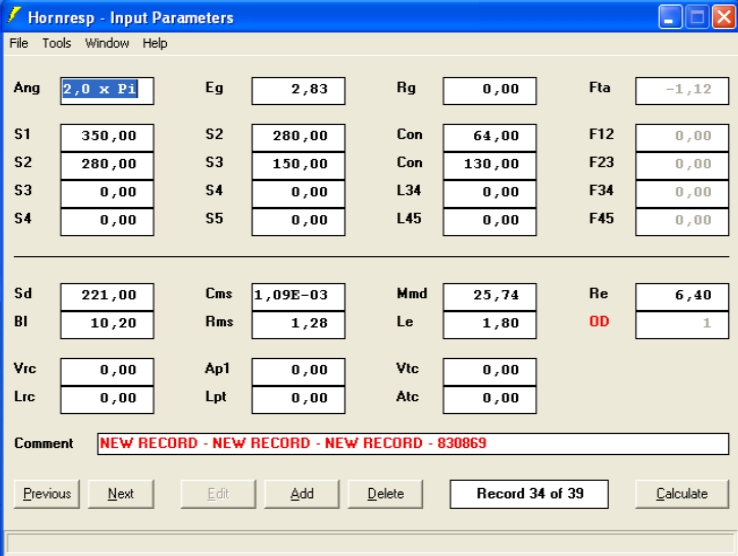Open the Help menu
Image resolution: width=738 pixels, height=556 pixels.
click(155, 43)
